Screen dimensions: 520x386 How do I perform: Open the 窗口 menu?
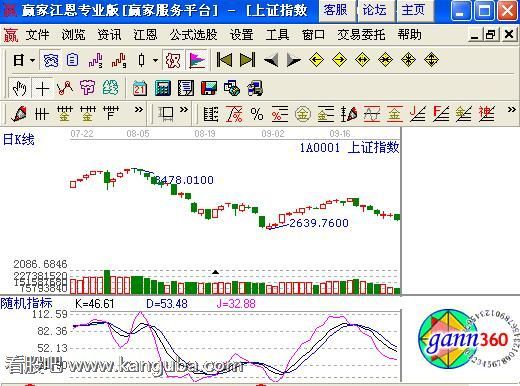(313, 35)
